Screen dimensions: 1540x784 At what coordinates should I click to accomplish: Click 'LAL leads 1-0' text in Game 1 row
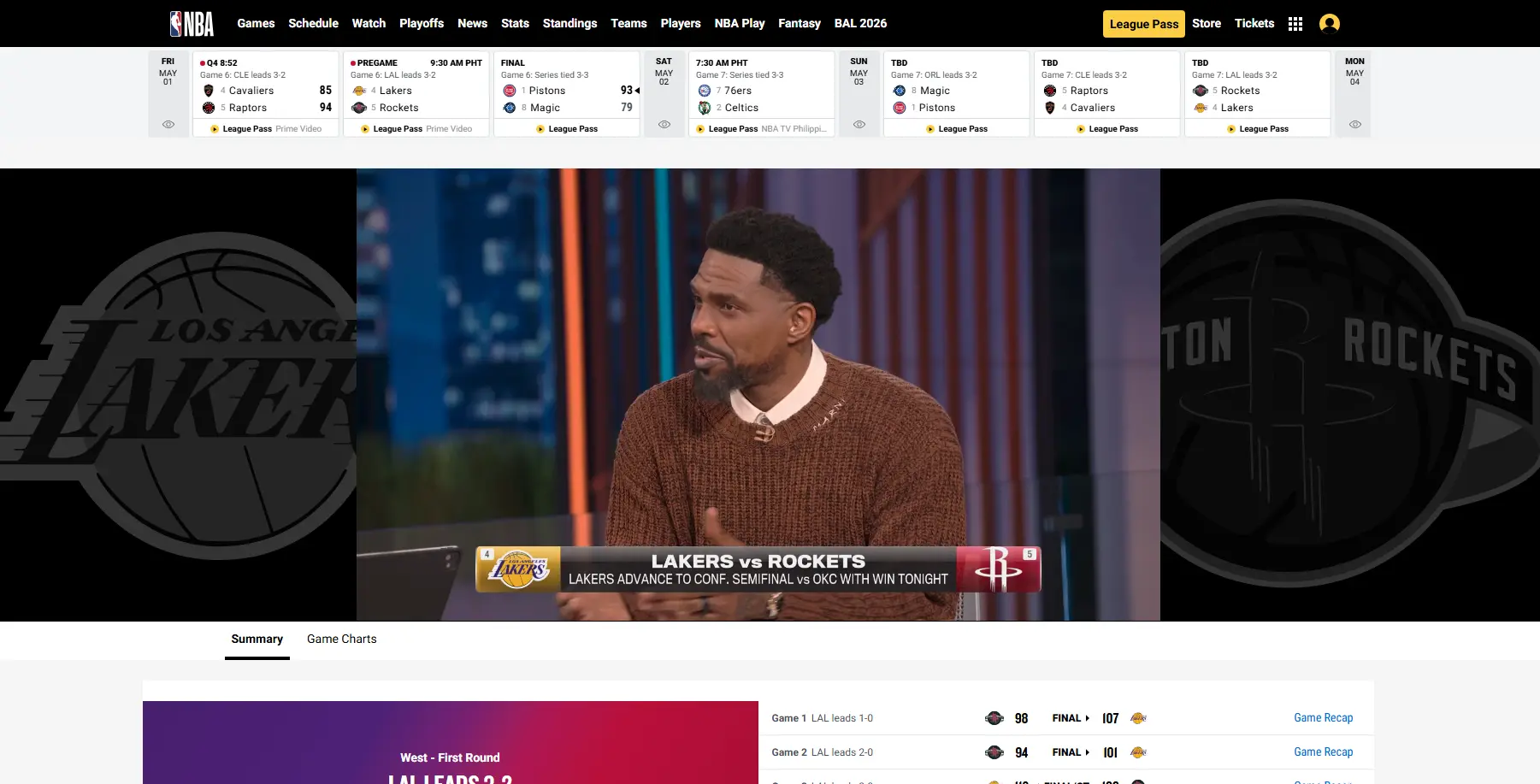[x=842, y=718]
